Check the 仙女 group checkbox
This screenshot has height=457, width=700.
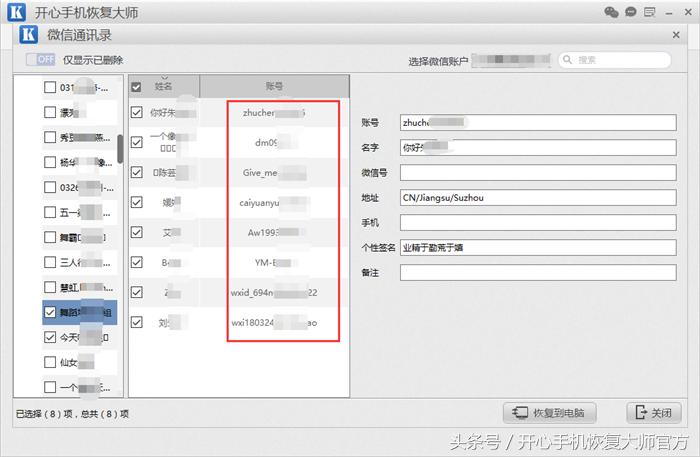(50, 362)
